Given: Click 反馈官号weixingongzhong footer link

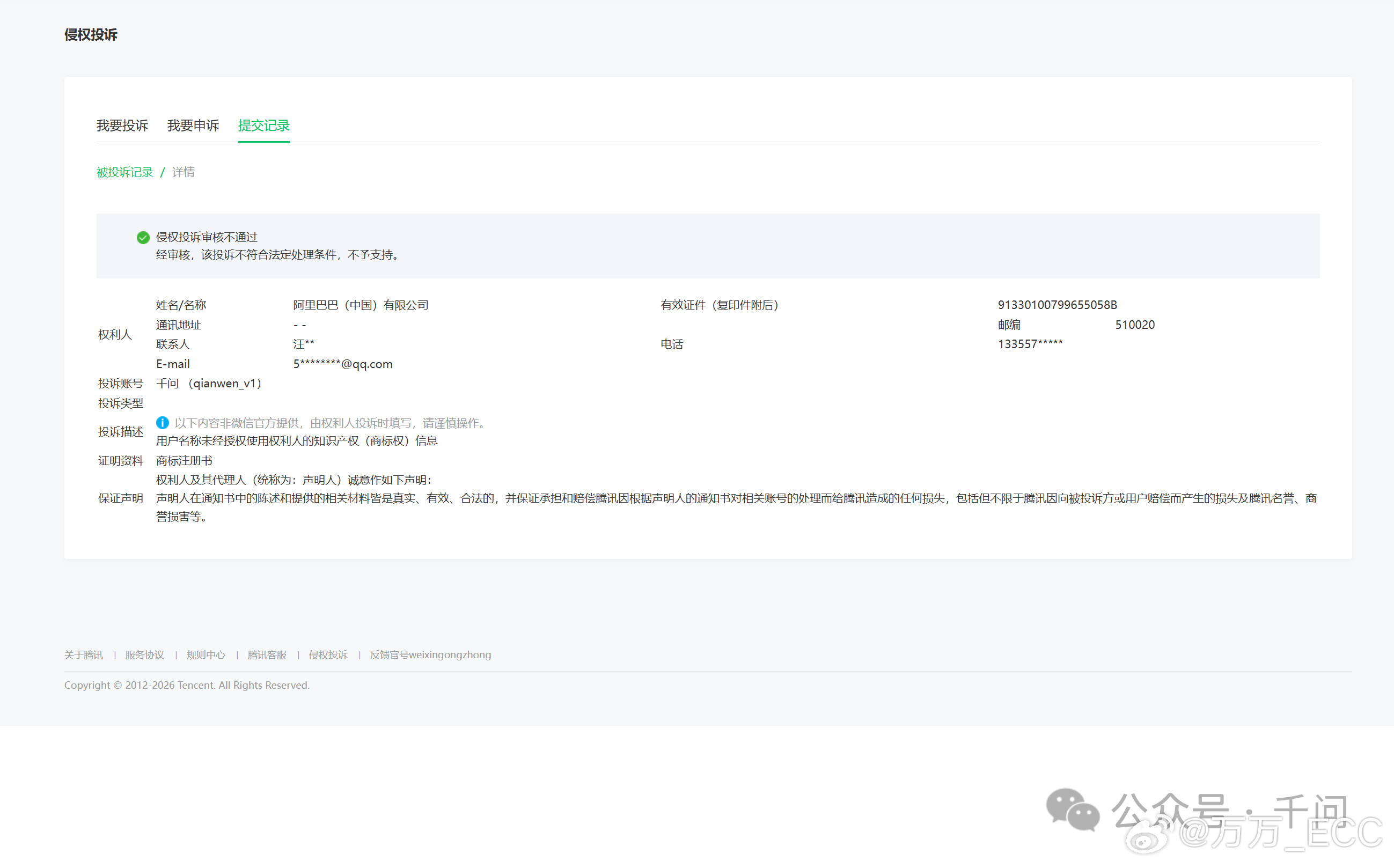Looking at the screenshot, I should coord(430,655).
